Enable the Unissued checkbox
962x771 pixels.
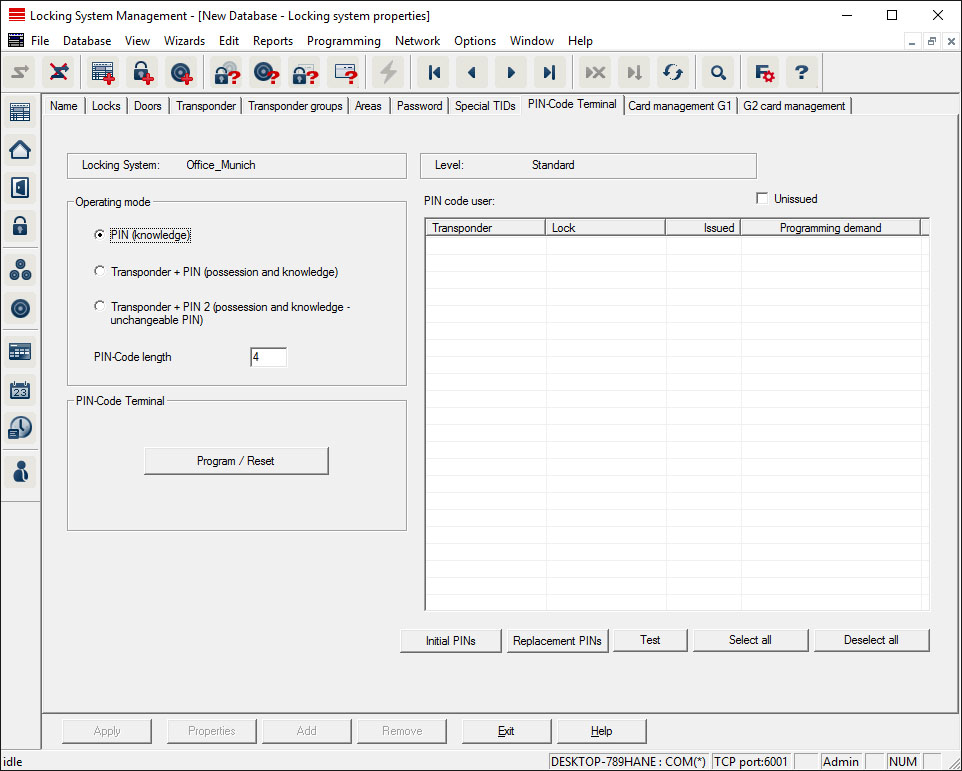(x=763, y=199)
